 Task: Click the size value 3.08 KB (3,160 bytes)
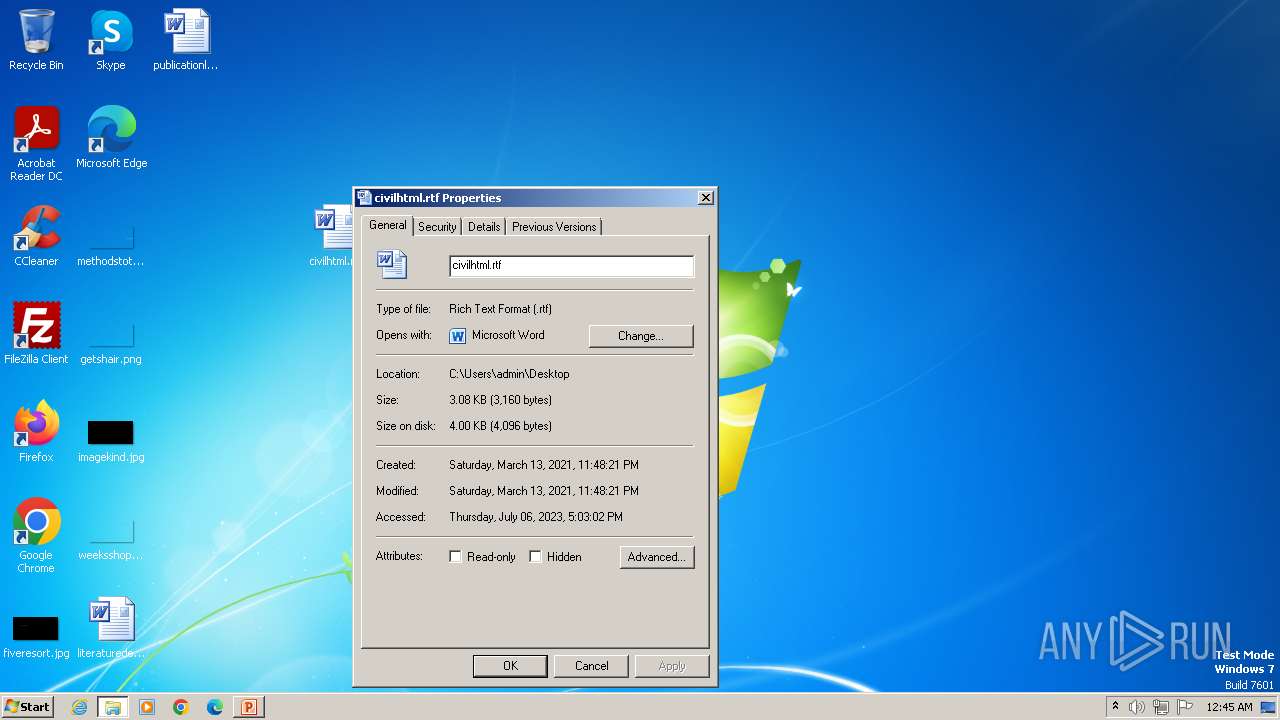click(500, 400)
